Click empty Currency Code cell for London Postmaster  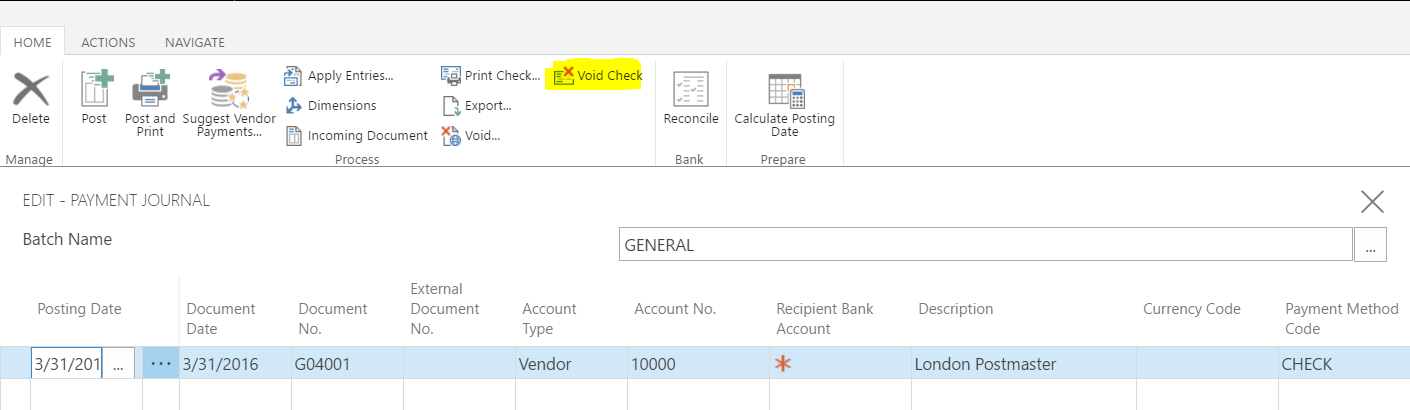point(1207,364)
